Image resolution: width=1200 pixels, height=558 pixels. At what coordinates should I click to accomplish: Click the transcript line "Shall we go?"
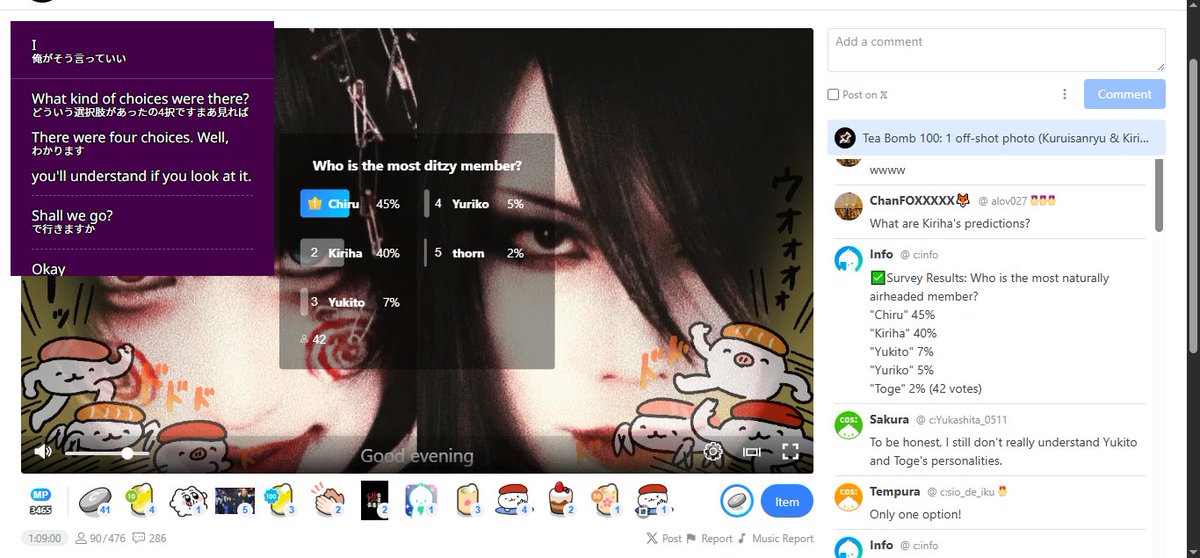click(x=72, y=215)
